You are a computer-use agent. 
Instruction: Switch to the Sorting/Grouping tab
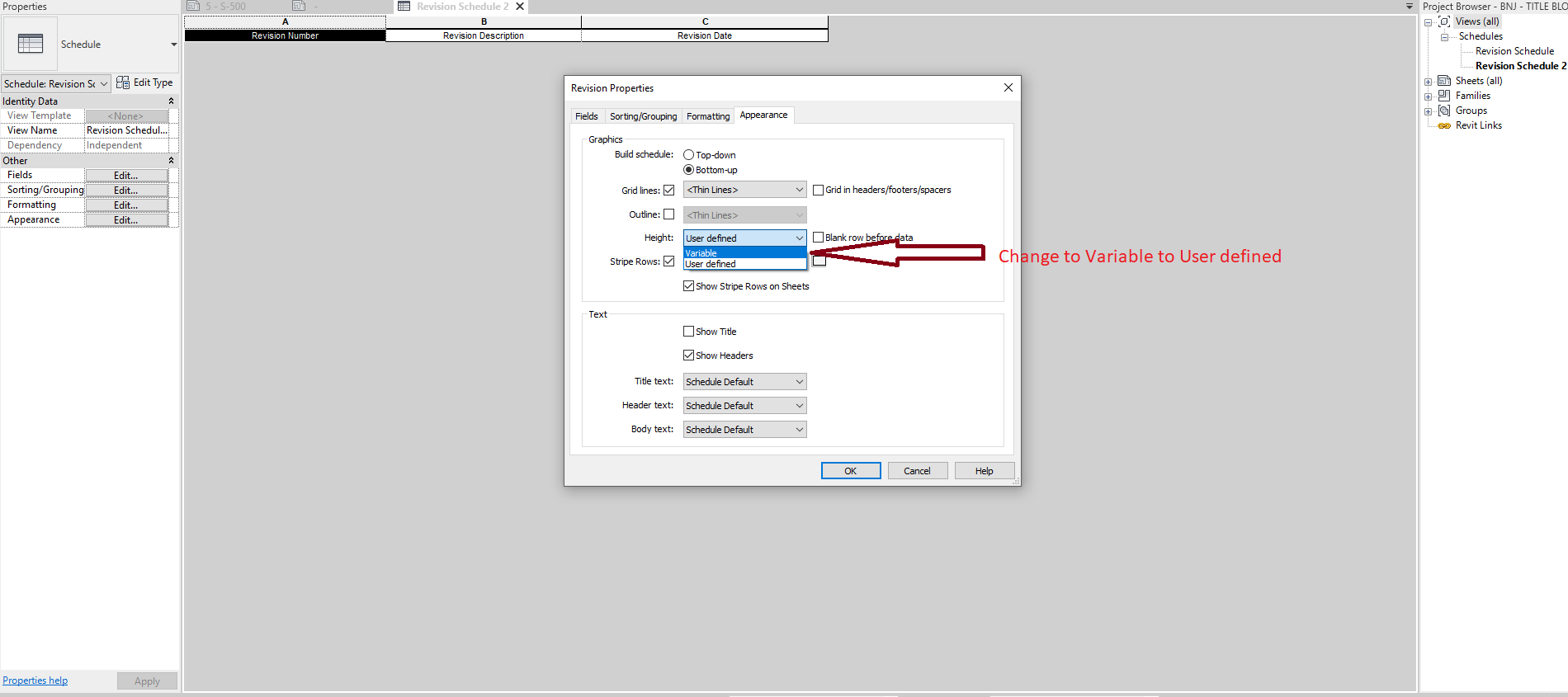tap(644, 116)
